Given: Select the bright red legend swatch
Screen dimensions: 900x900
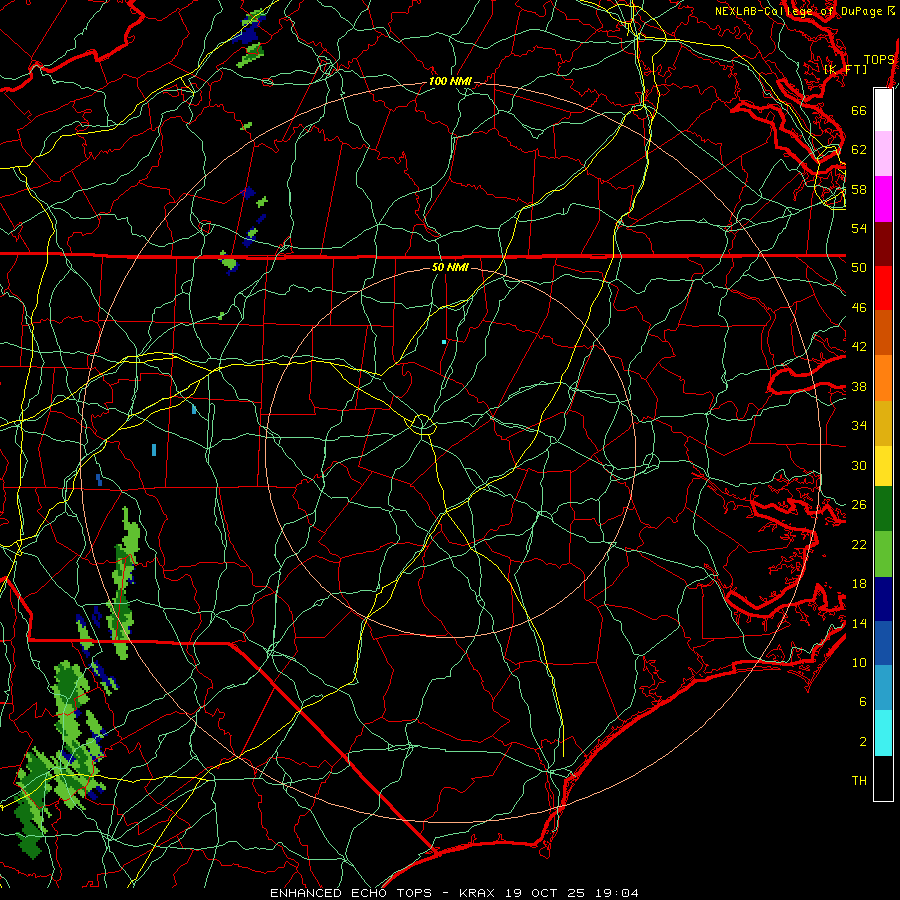Looking at the screenshot, I should [x=883, y=288].
